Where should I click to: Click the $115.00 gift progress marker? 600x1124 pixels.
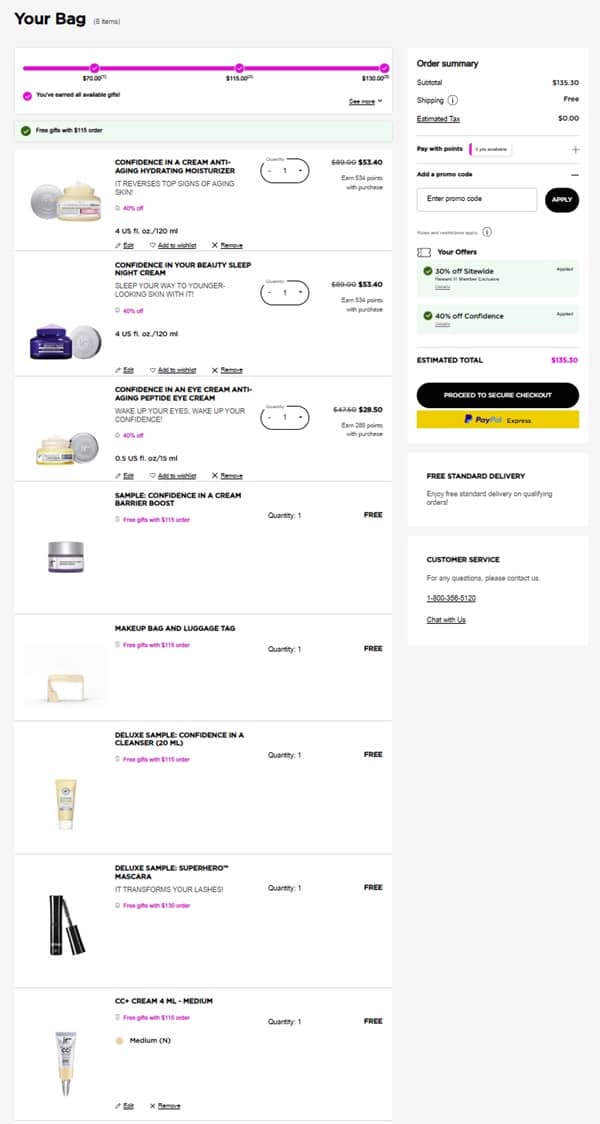239,67
